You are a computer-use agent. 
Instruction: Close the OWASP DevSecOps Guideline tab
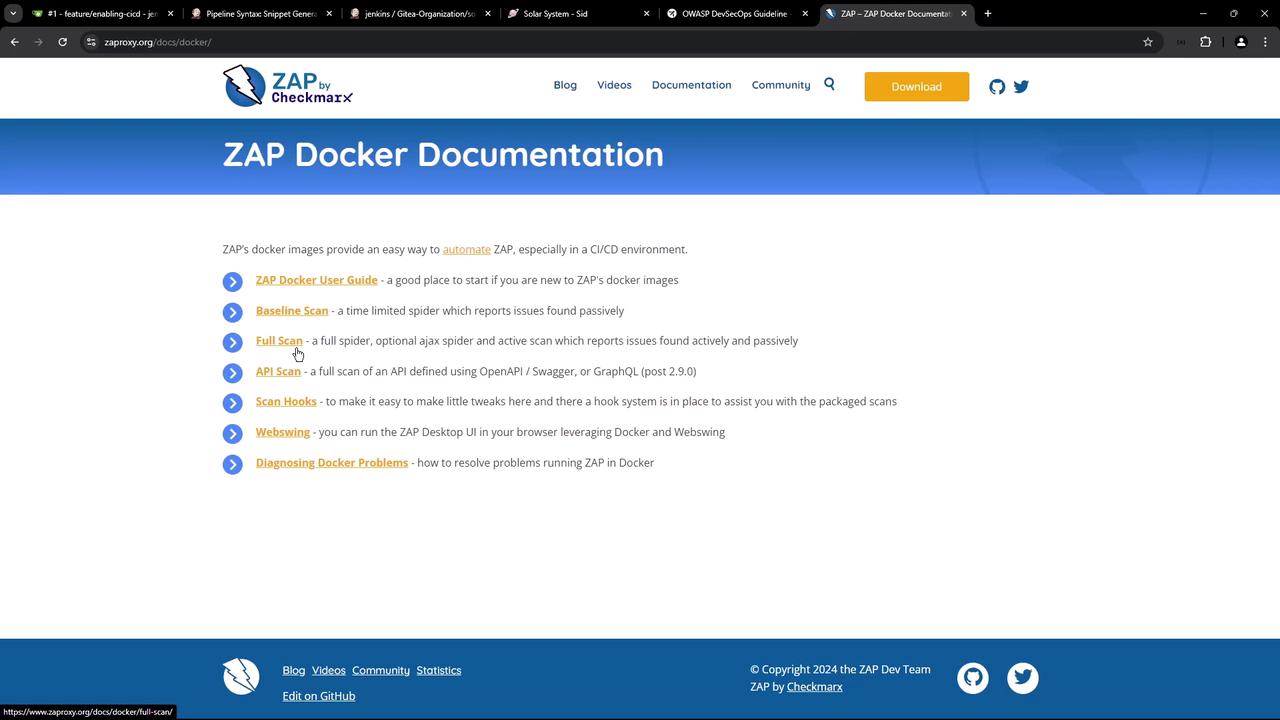pyautogui.click(x=805, y=14)
